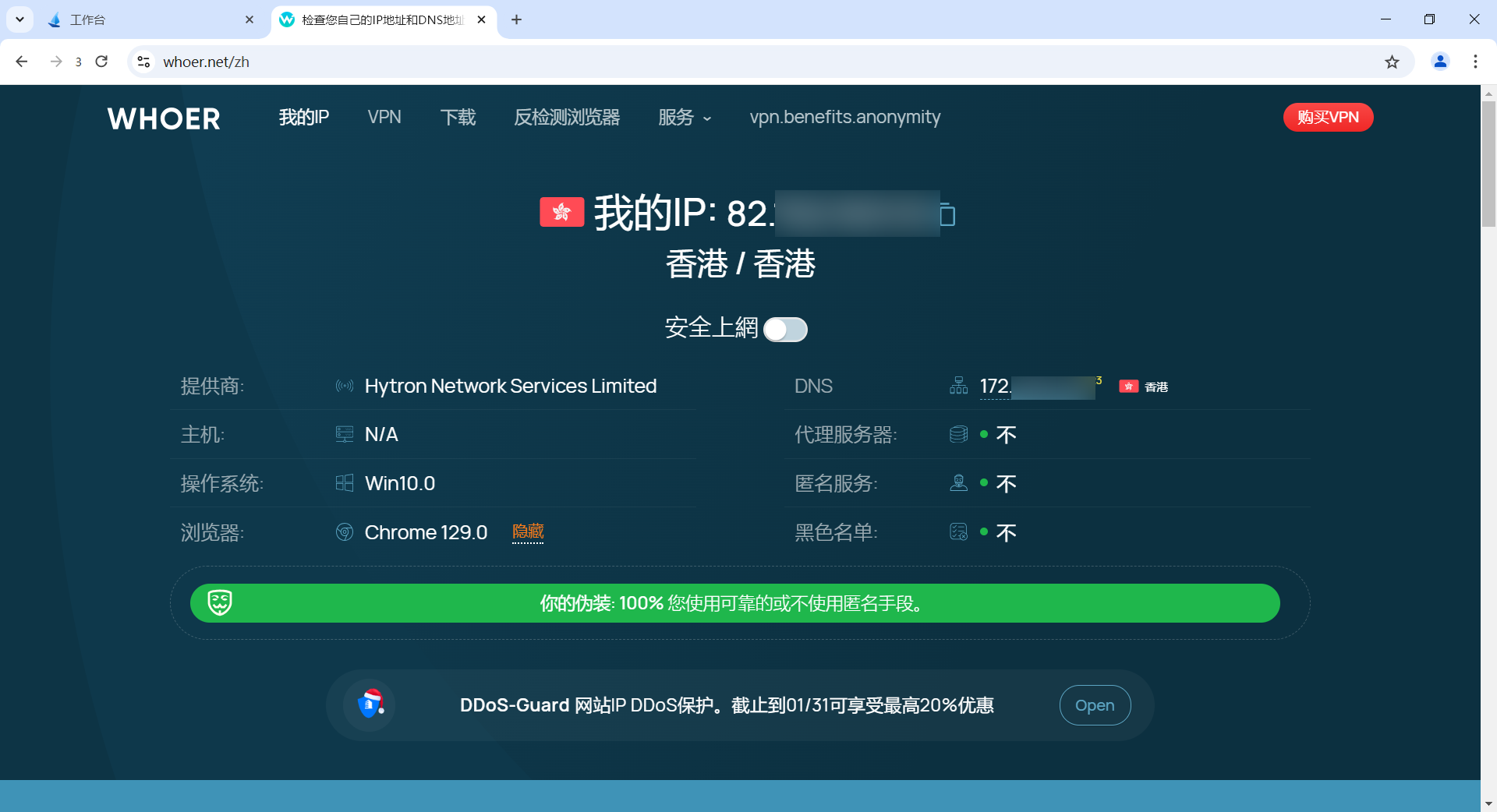The height and width of the screenshot is (812, 1497).
Task: Click the small Hong Kong flag in DNS row
Action: tap(1128, 387)
